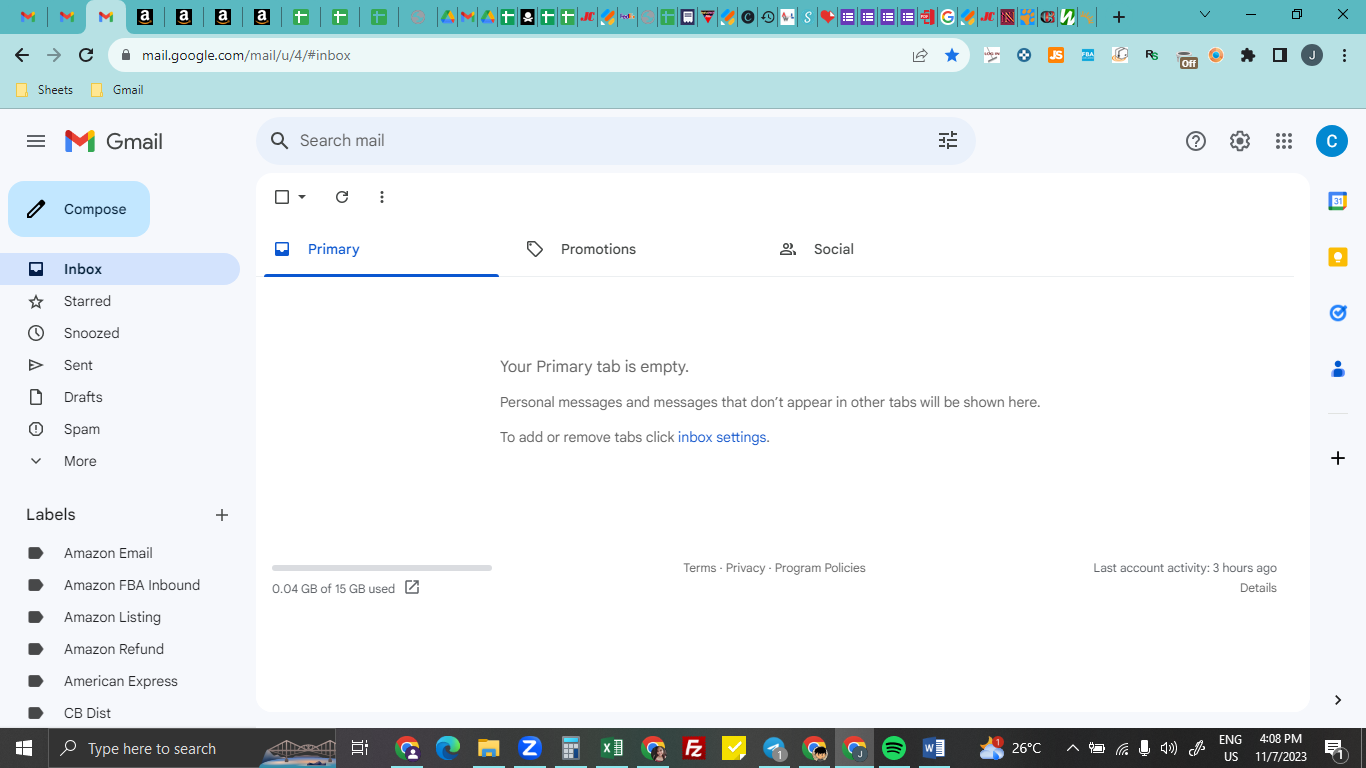Screen dimensions: 1366x768
Task: Open Word from the taskbar
Action: [934, 748]
